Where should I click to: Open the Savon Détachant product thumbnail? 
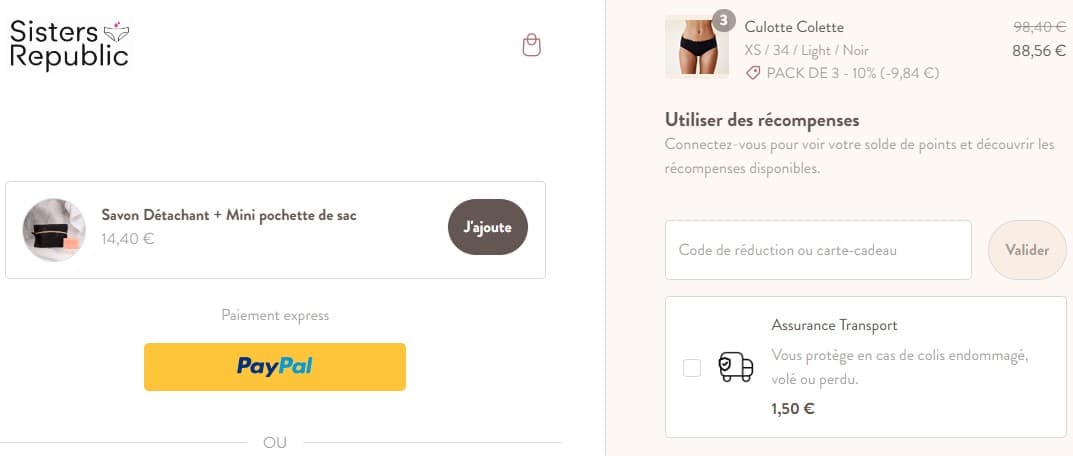point(54,230)
